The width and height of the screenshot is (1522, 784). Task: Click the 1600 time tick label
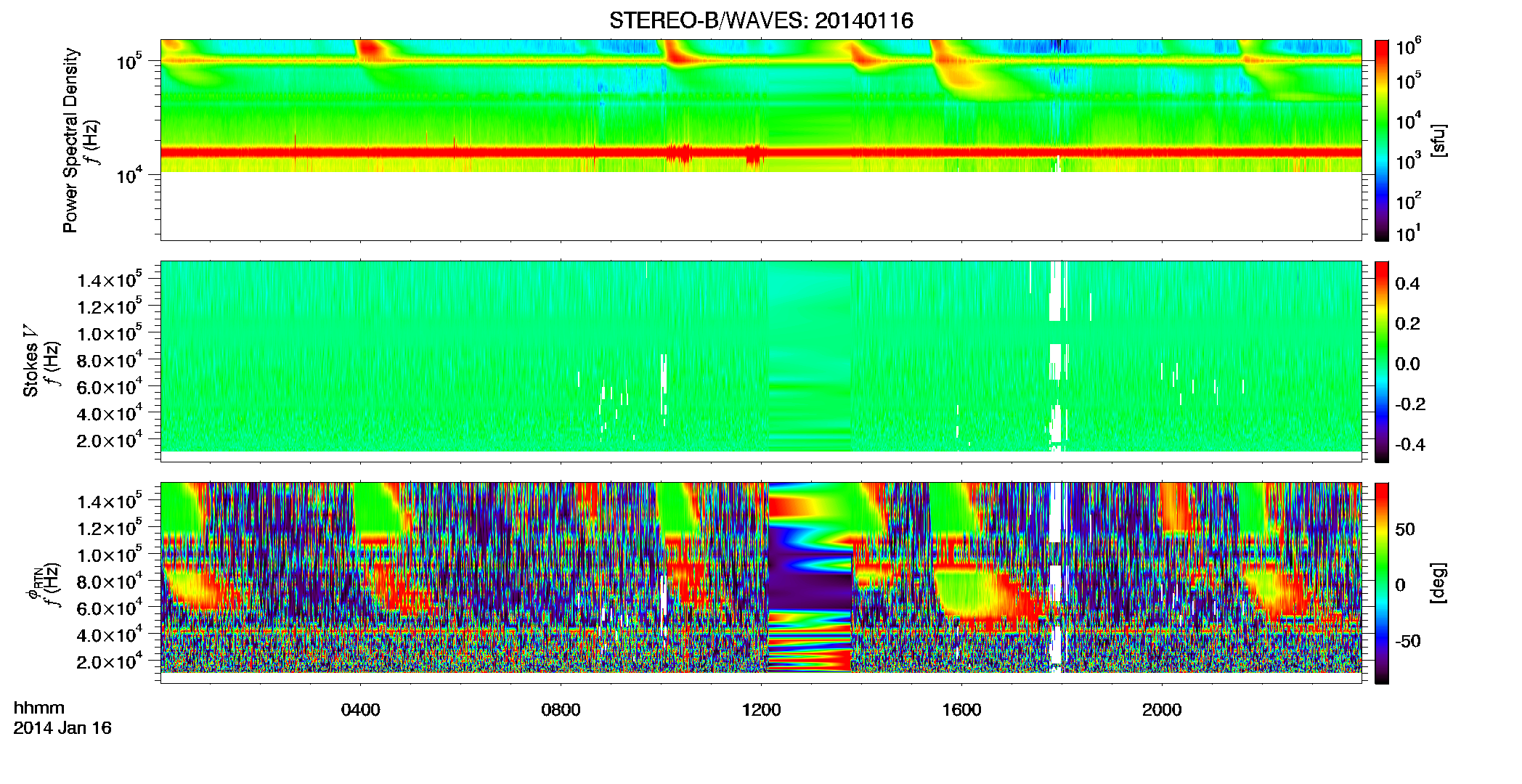(x=962, y=710)
